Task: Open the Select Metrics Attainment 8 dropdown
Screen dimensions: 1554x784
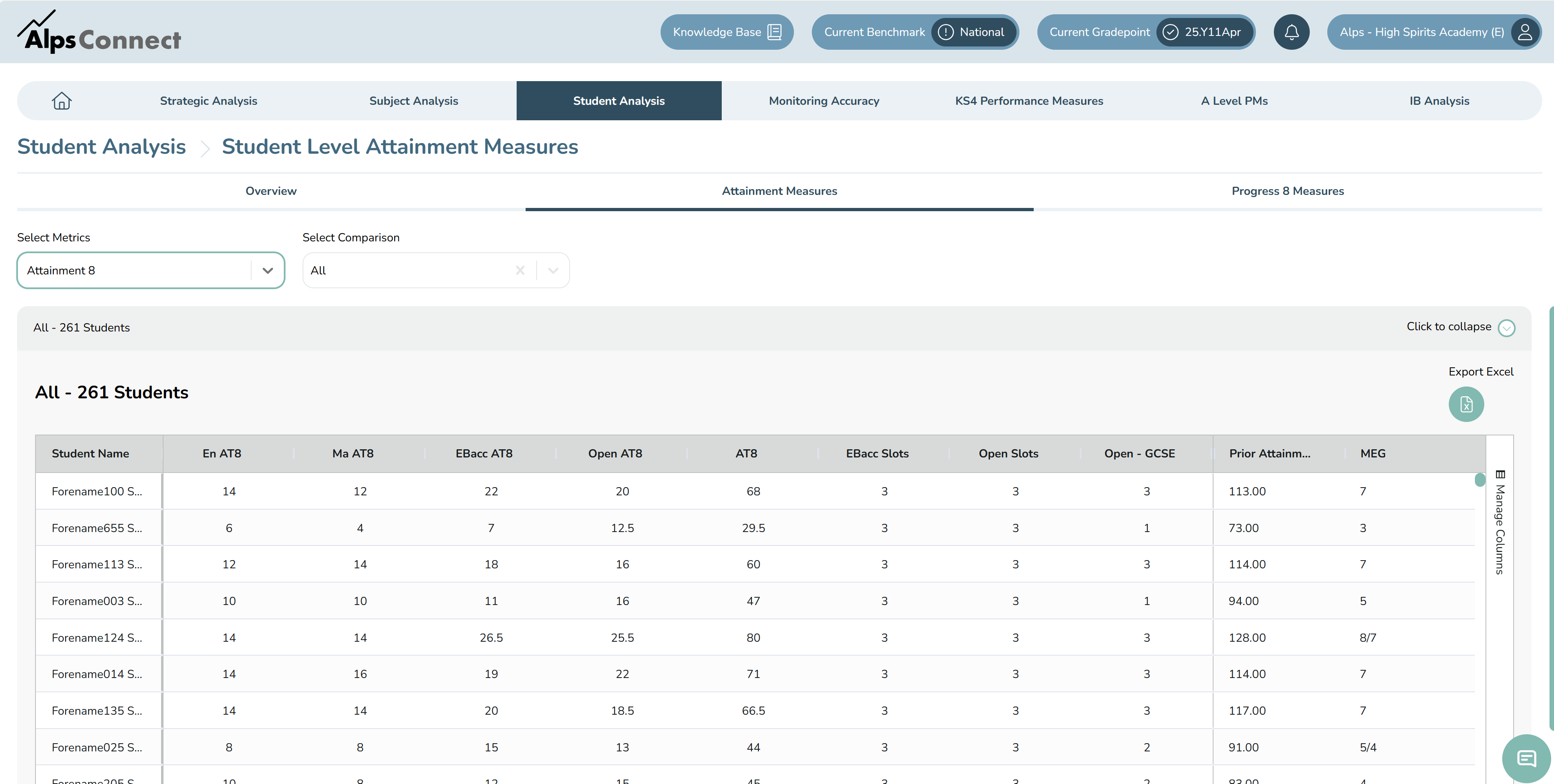Action: pyautogui.click(x=150, y=270)
